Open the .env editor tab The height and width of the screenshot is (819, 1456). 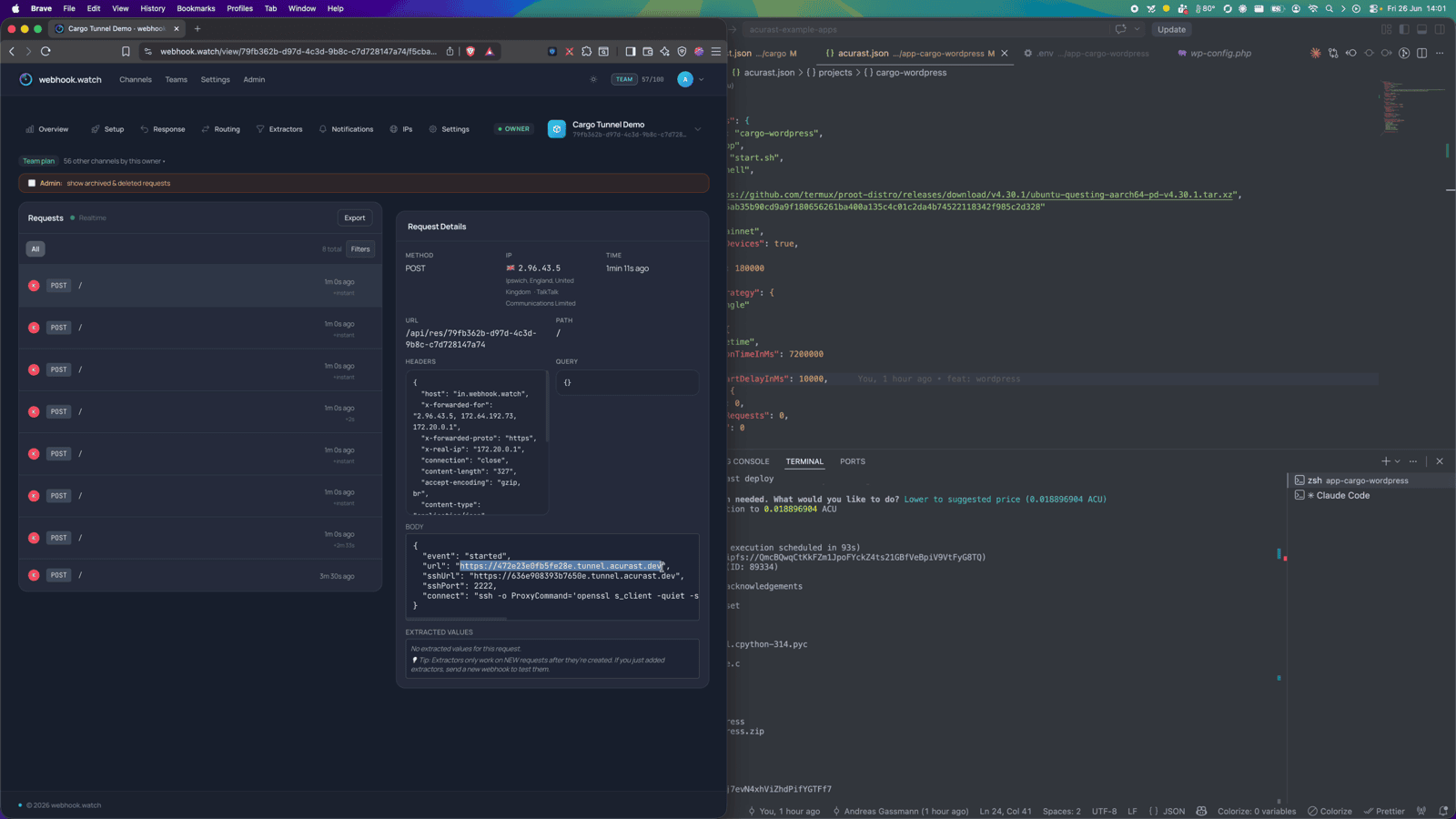click(x=1086, y=54)
